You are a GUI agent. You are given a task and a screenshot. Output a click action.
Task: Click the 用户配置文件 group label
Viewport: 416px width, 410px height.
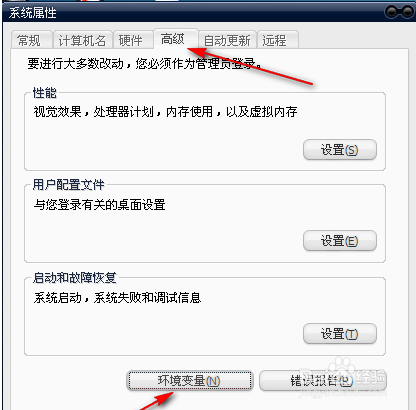point(69,184)
